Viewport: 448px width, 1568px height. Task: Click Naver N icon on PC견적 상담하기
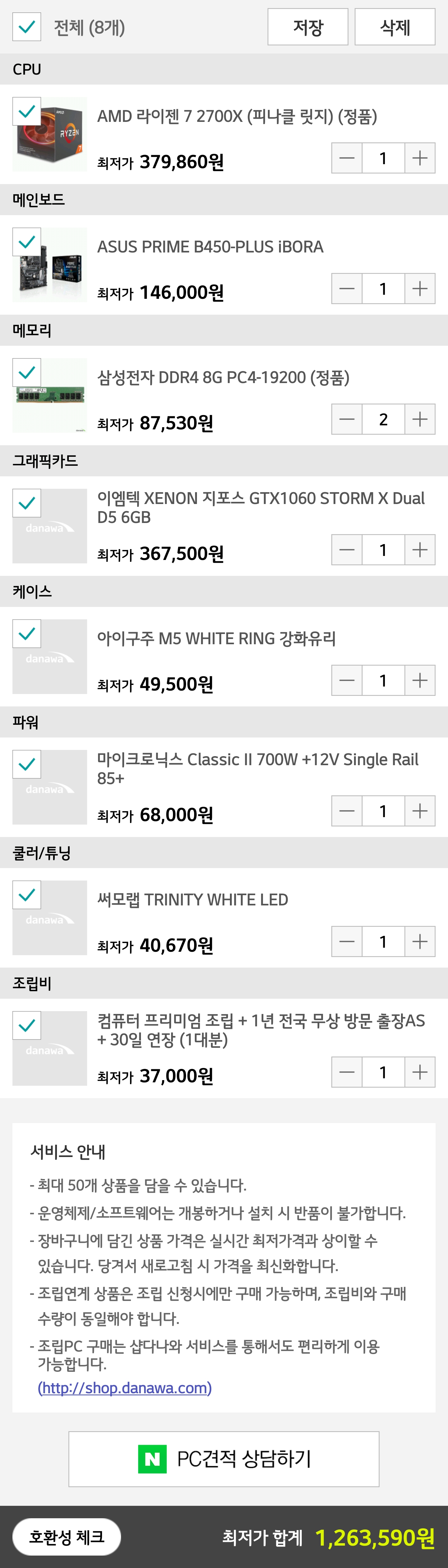tap(152, 1459)
